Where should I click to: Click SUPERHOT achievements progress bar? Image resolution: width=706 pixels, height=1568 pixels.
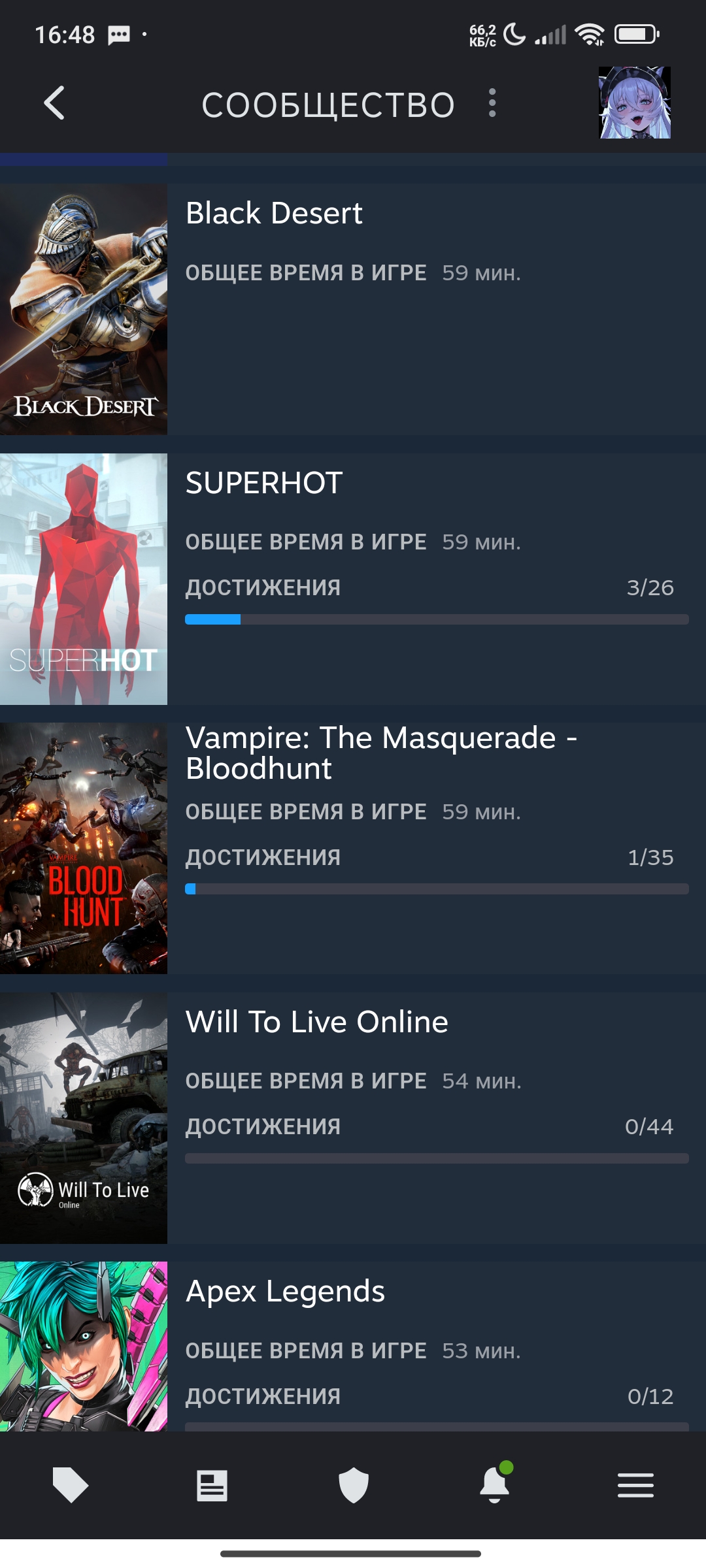click(437, 619)
